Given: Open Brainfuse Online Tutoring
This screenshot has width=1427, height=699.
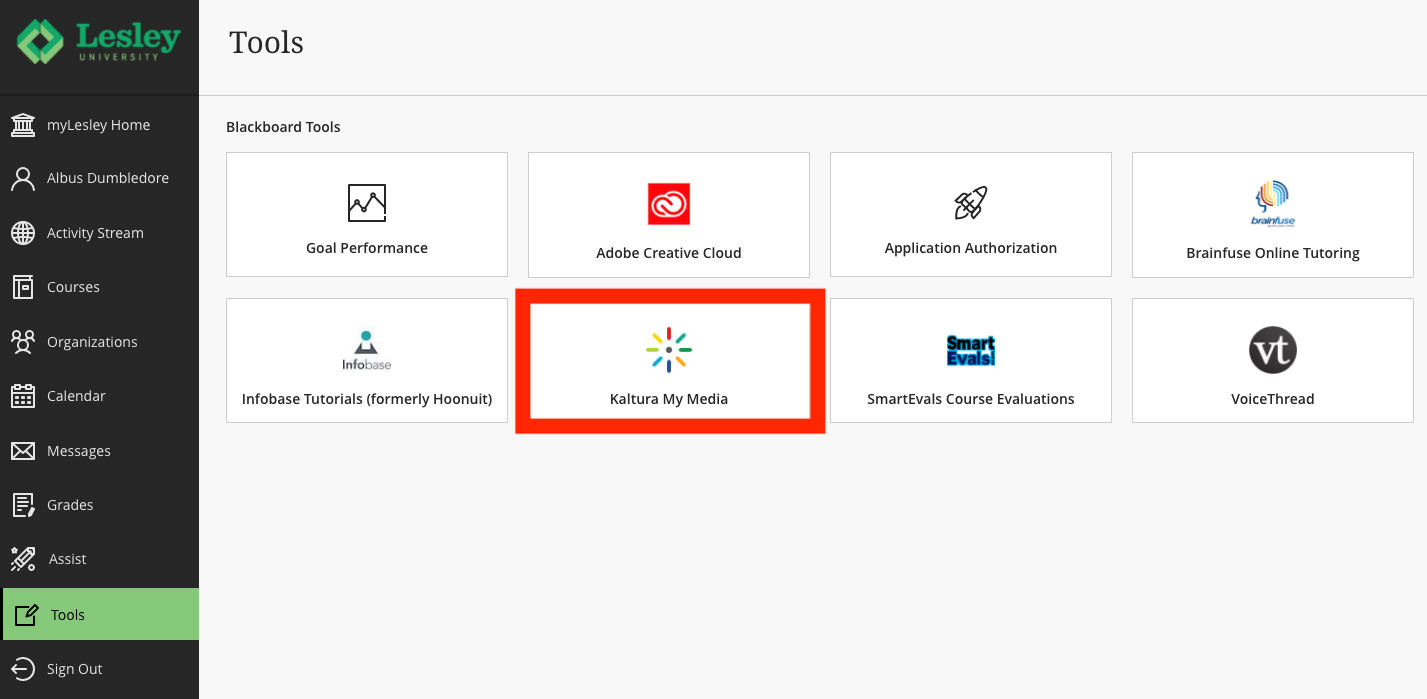Looking at the screenshot, I should [1273, 215].
